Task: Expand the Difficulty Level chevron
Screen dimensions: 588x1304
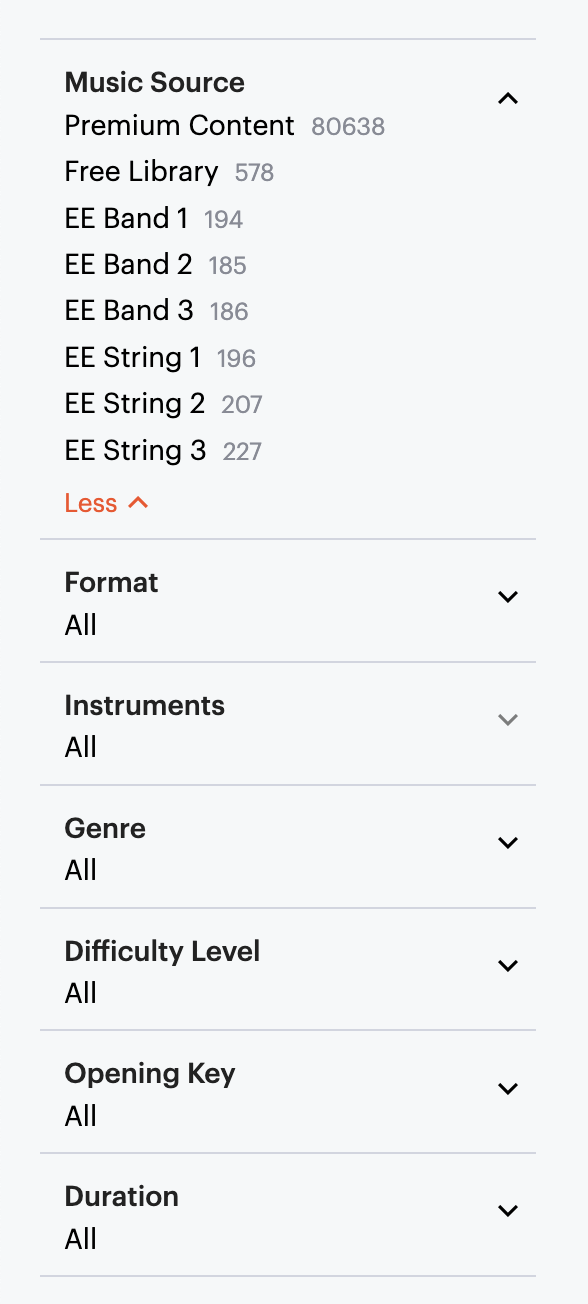Action: [508, 965]
